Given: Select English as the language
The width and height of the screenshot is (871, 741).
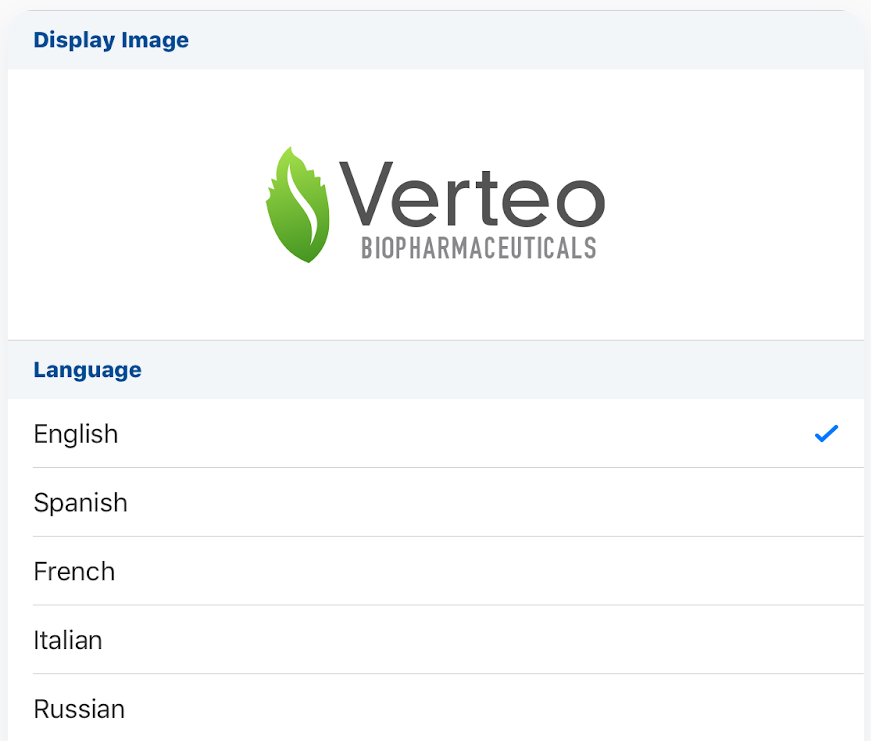Looking at the screenshot, I should 76,434.
